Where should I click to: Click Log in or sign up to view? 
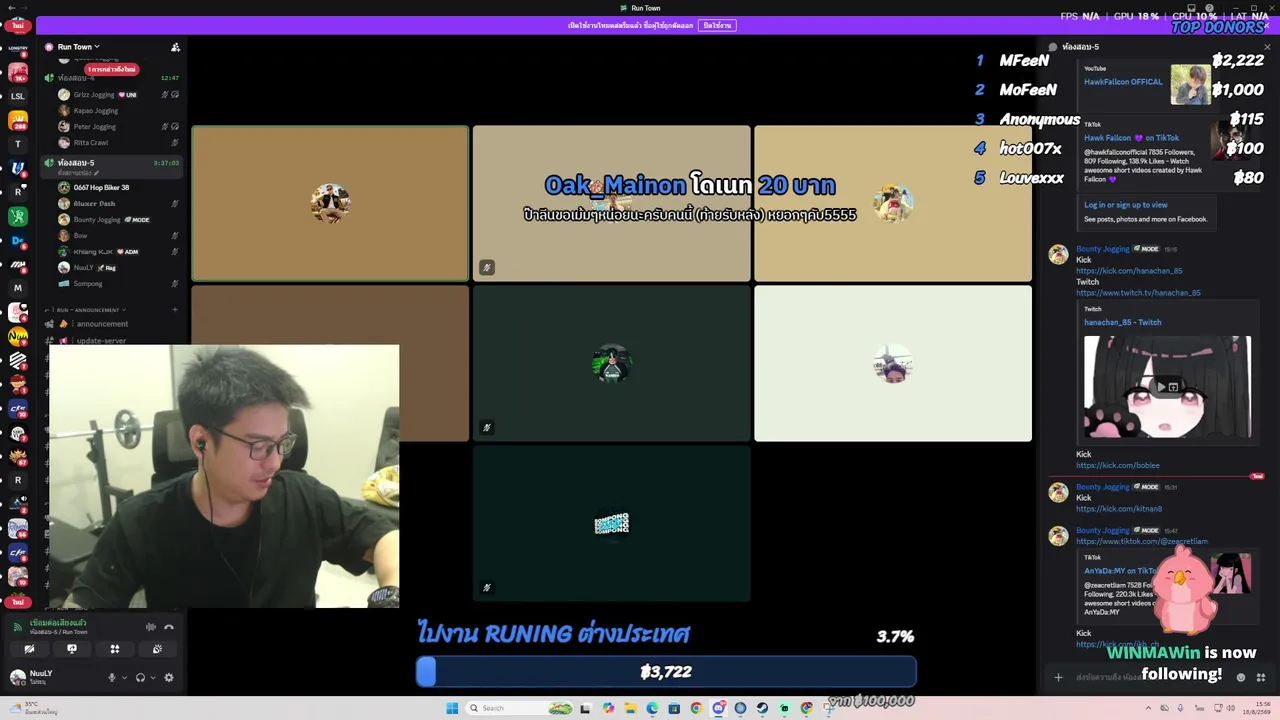[x=1125, y=205]
